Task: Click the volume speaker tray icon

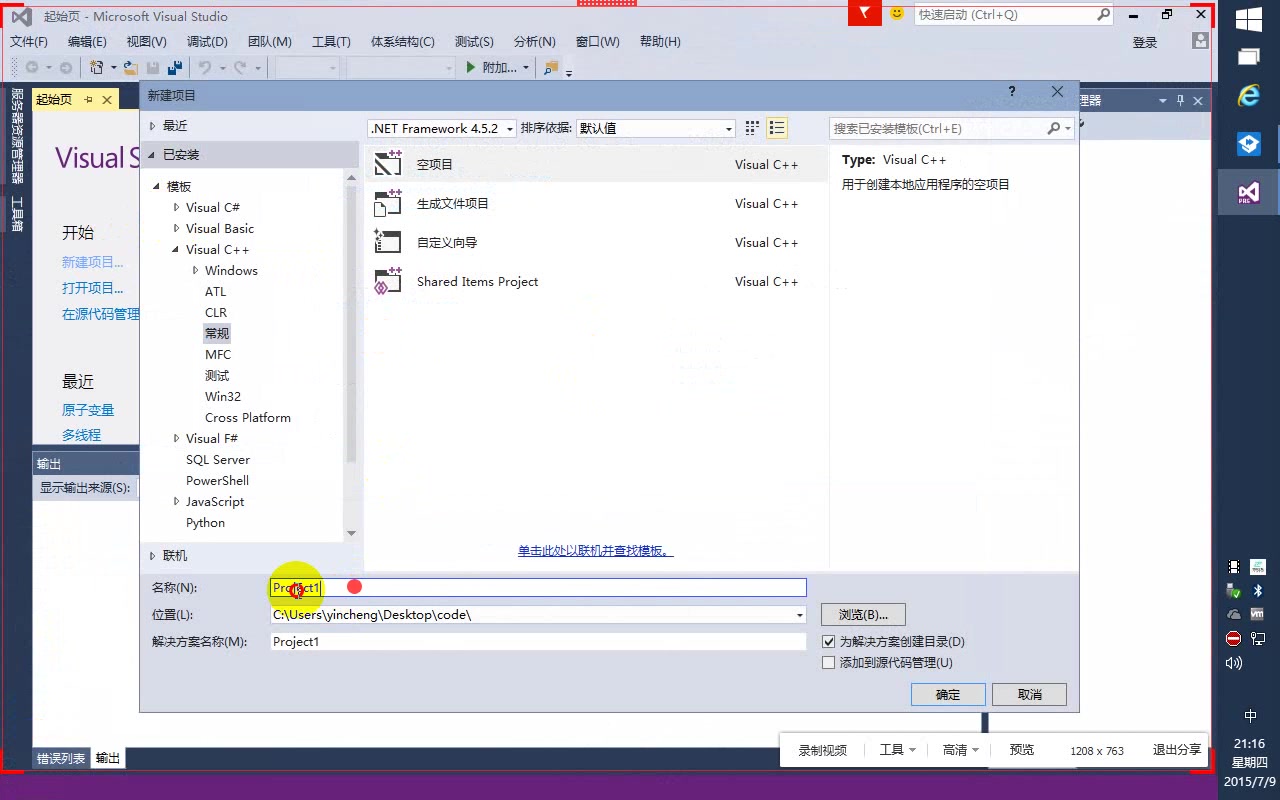Action: [x=1234, y=662]
